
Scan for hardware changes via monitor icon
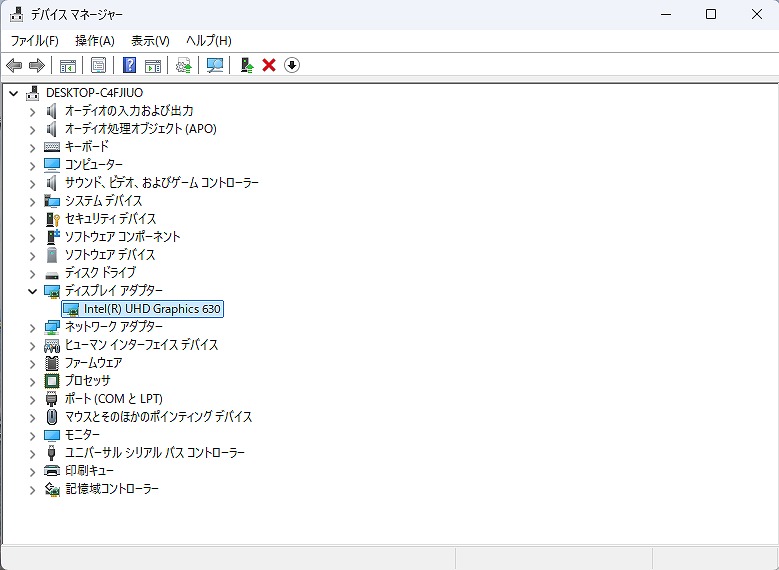[214, 65]
